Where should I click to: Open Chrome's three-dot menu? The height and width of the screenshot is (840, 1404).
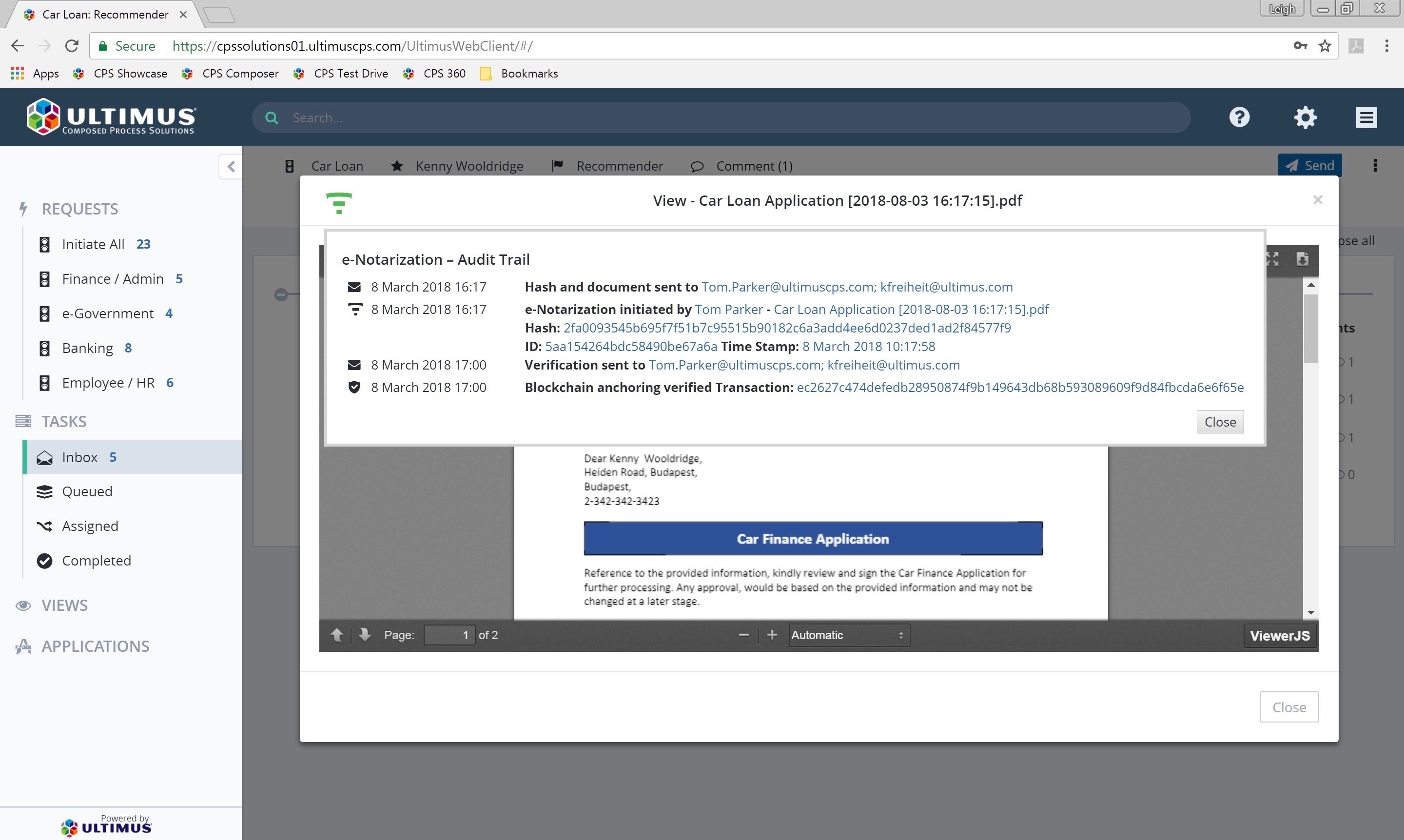click(1386, 46)
